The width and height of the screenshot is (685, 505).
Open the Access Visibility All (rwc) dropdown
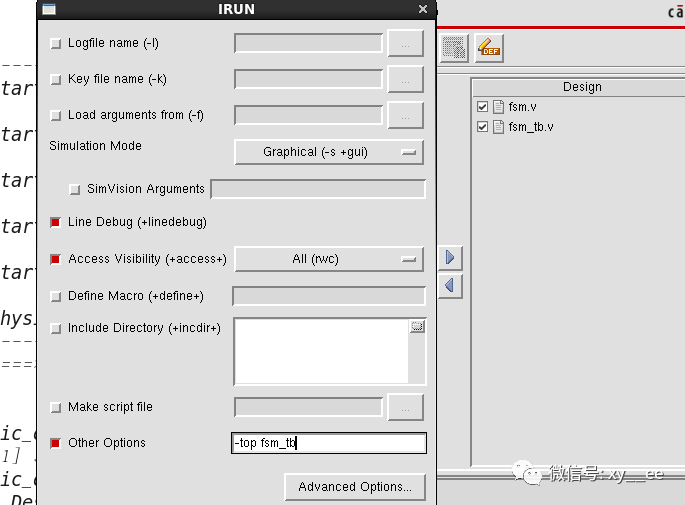tap(329, 259)
